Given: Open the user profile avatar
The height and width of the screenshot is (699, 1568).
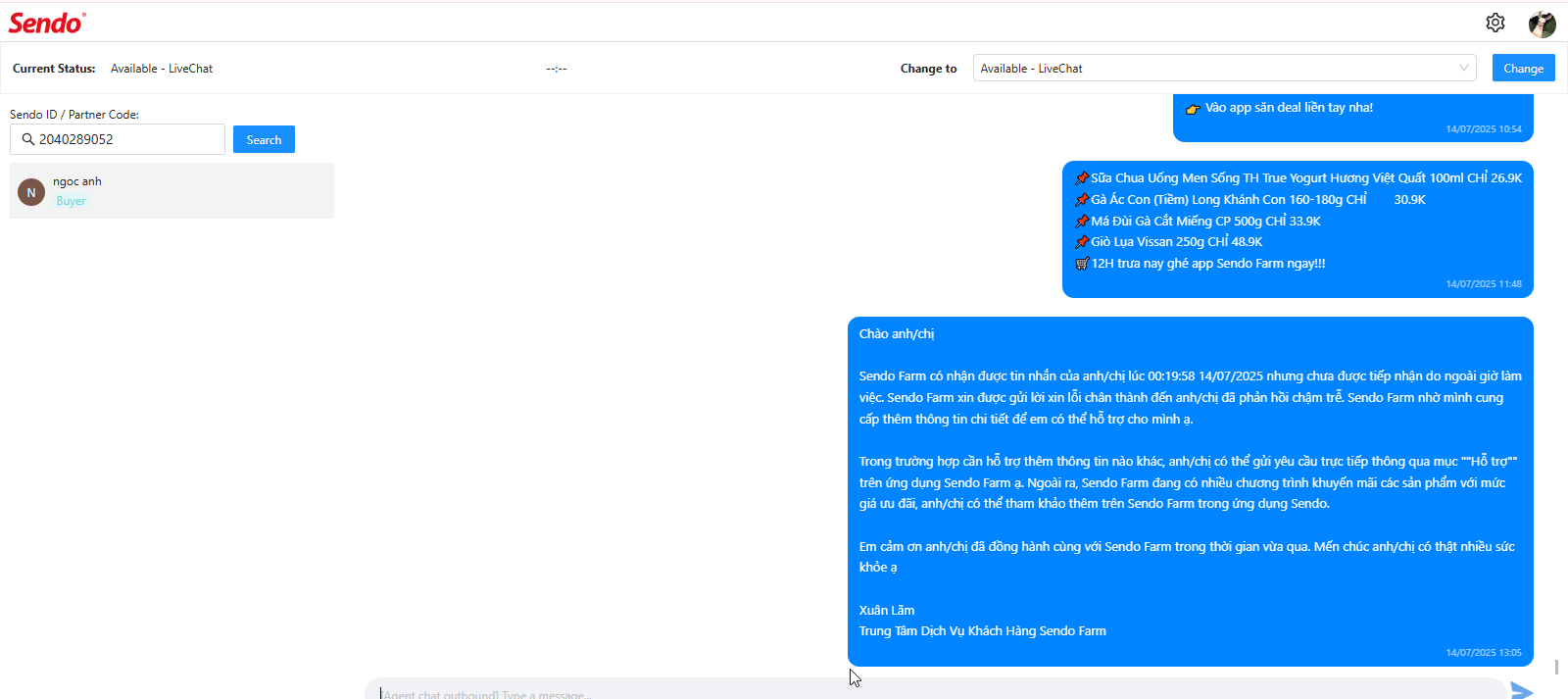Looking at the screenshot, I should [1543, 24].
